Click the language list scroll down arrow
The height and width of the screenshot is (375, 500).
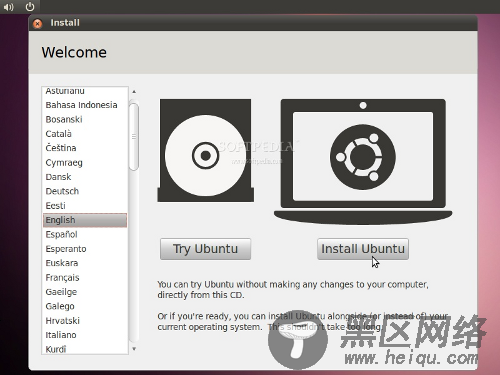[x=134, y=349]
